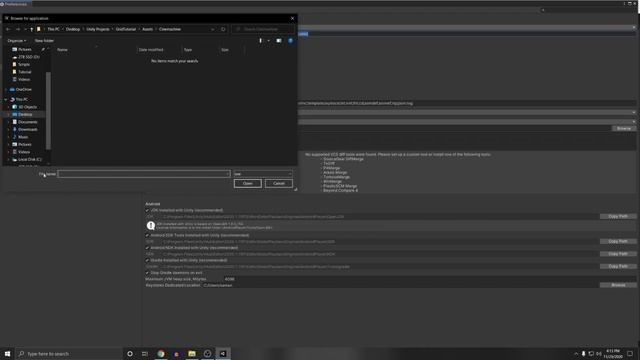Open Local Disk (C:)
640x360 pixels.
[x=29, y=160]
